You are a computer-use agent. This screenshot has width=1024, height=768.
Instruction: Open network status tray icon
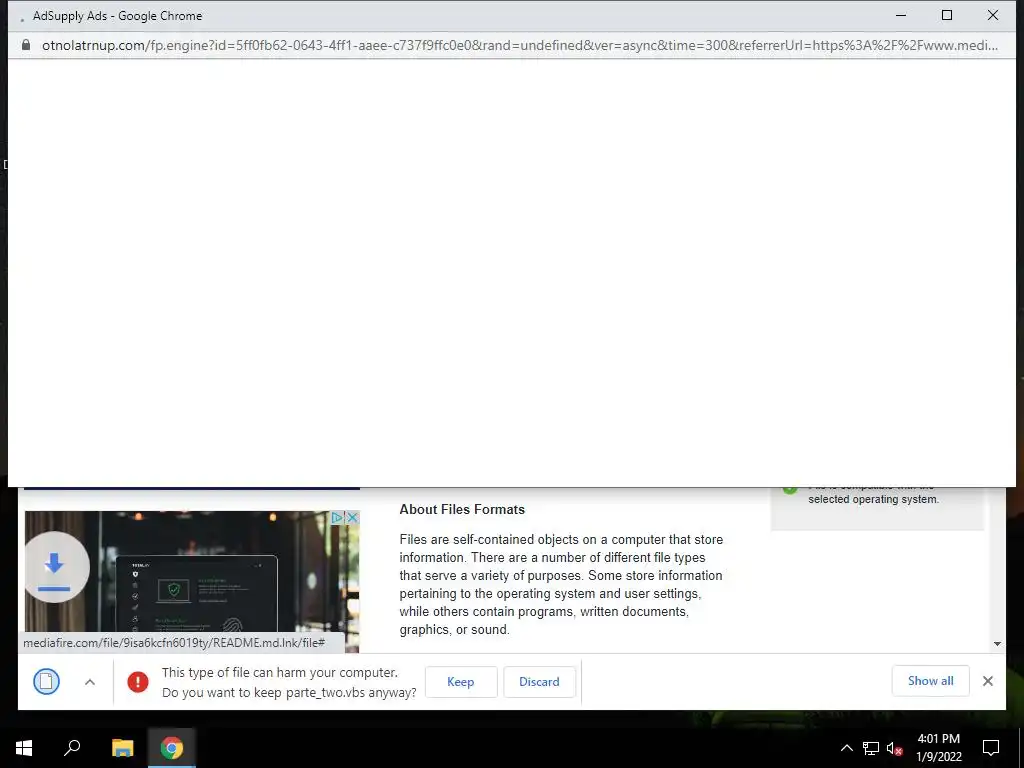click(x=871, y=748)
